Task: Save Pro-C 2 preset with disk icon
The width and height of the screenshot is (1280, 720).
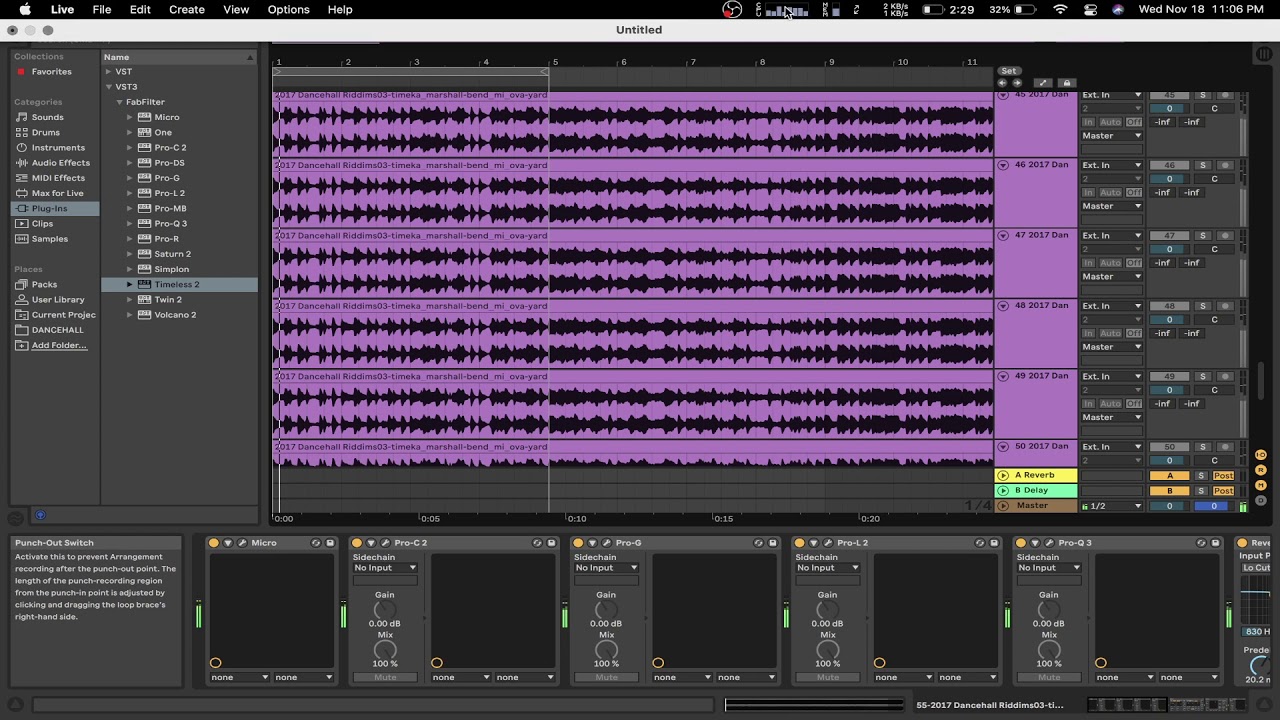Action: pos(551,543)
